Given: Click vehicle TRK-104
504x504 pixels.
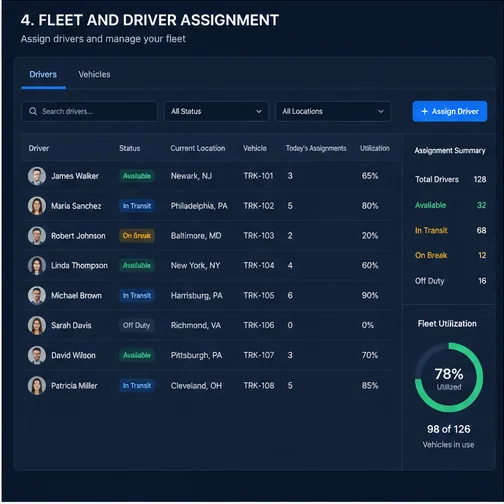Looking at the screenshot, I should [x=259, y=265].
